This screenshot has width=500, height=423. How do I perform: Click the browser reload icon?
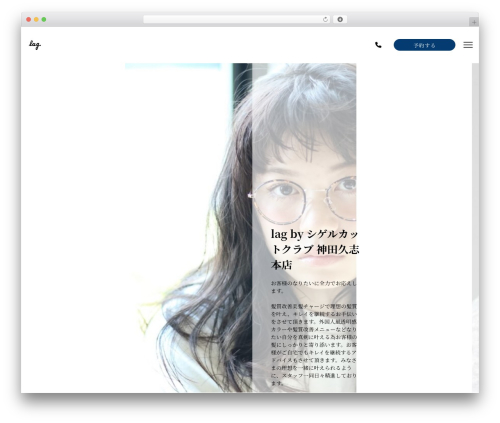(x=325, y=20)
